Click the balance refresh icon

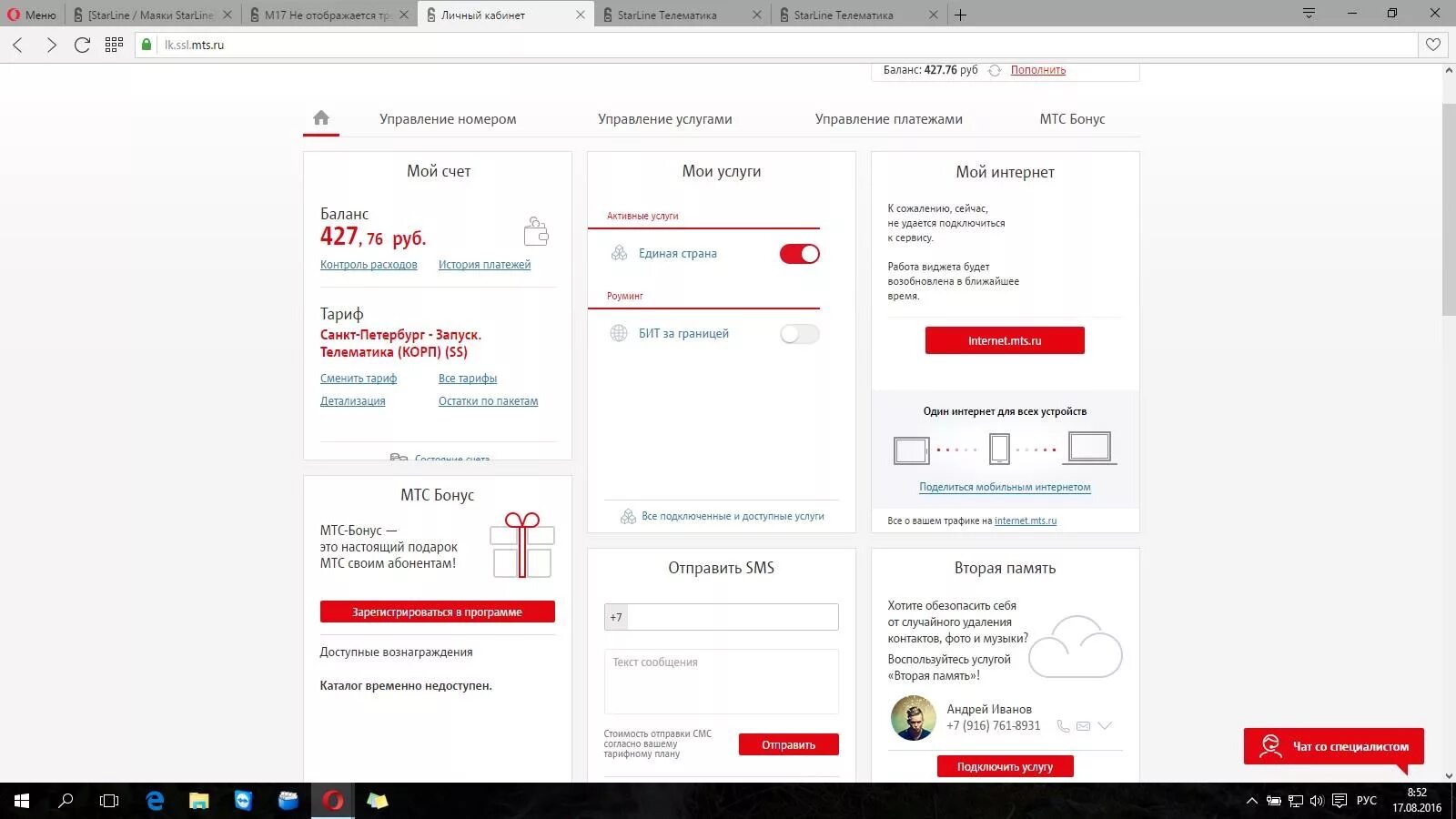(x=994, y=70)
